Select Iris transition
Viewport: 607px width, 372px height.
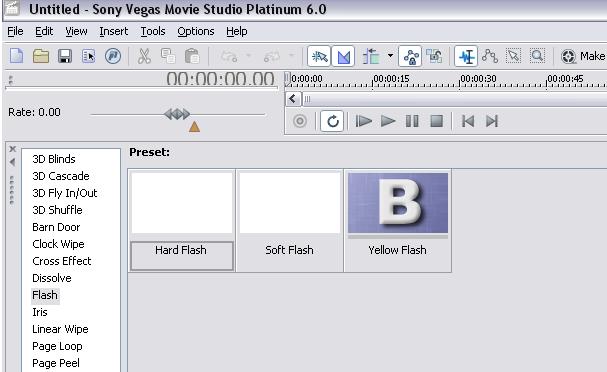(x=40, y=312)
